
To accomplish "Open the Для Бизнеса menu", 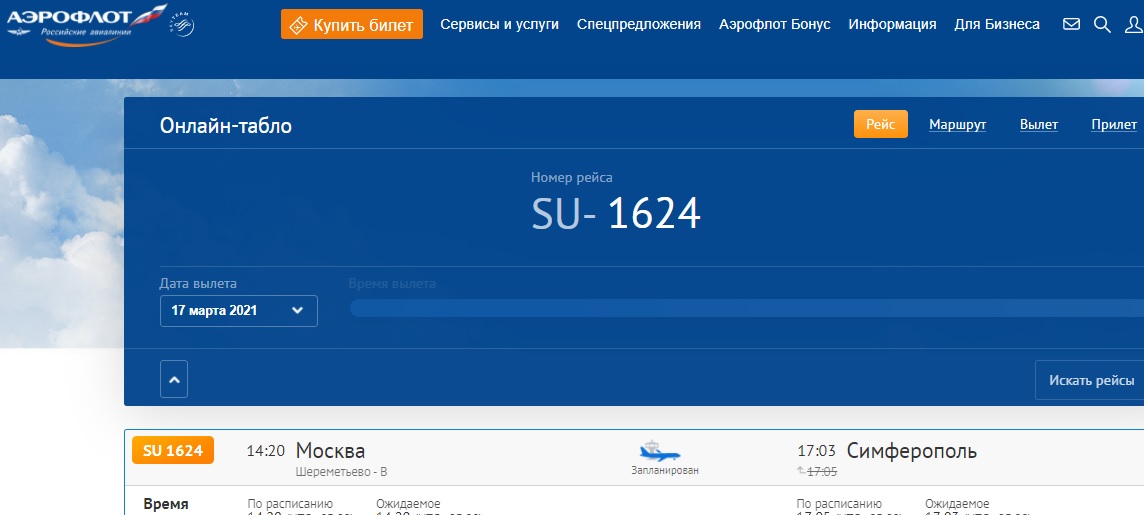I will pos(996,24).
